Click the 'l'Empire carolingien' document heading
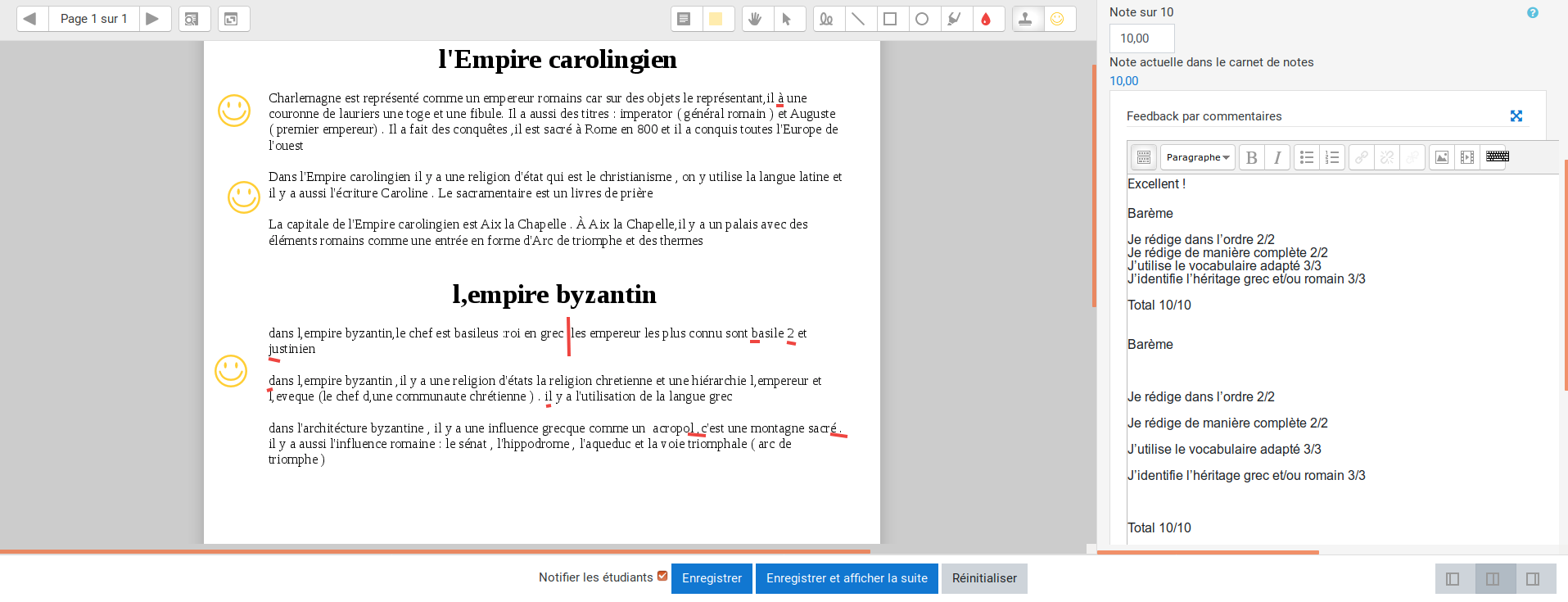This screenshot has height=602, width=1568. 558,59
